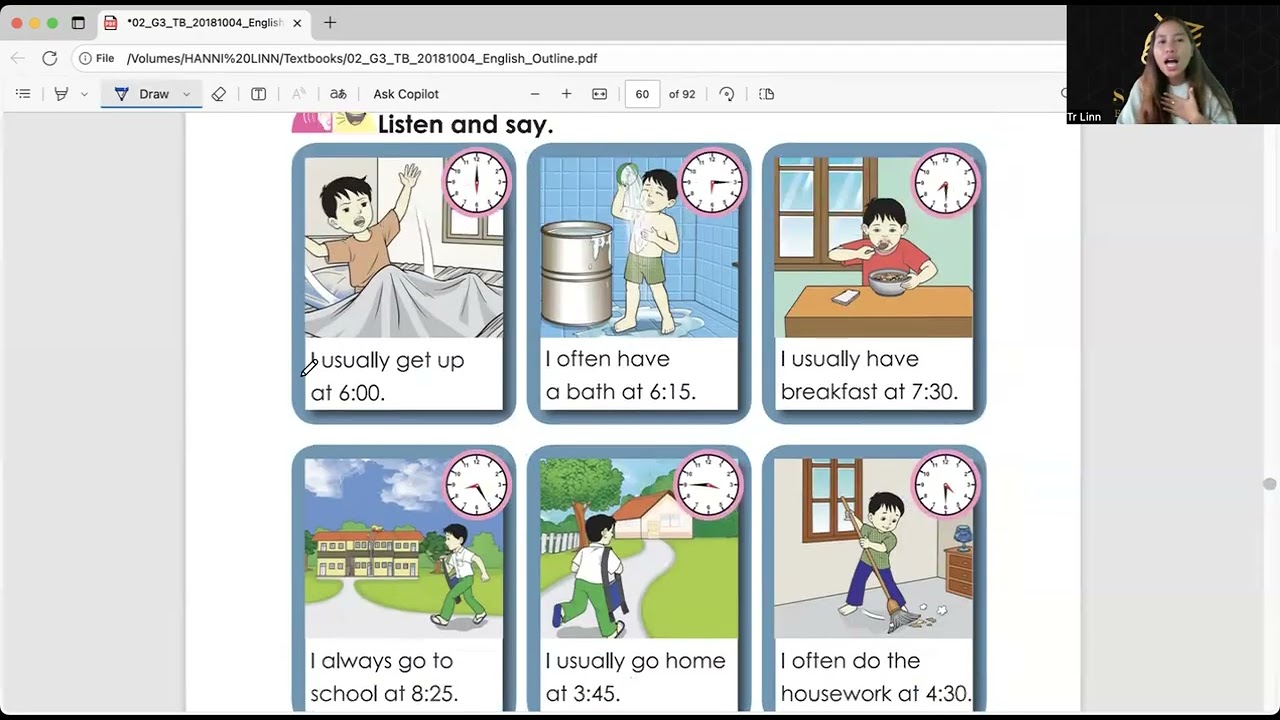The height and width of the screenshot is (720, 1280).
Task: Click the text "I often do the housework at 4:30."
Action: point(875,677)
